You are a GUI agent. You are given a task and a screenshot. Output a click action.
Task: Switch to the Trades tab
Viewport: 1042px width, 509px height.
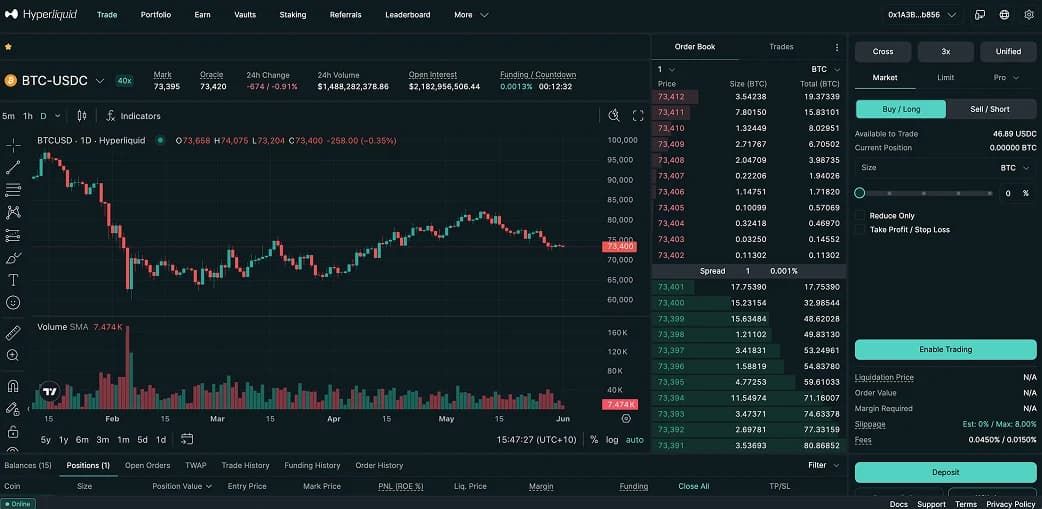point(781,47)
